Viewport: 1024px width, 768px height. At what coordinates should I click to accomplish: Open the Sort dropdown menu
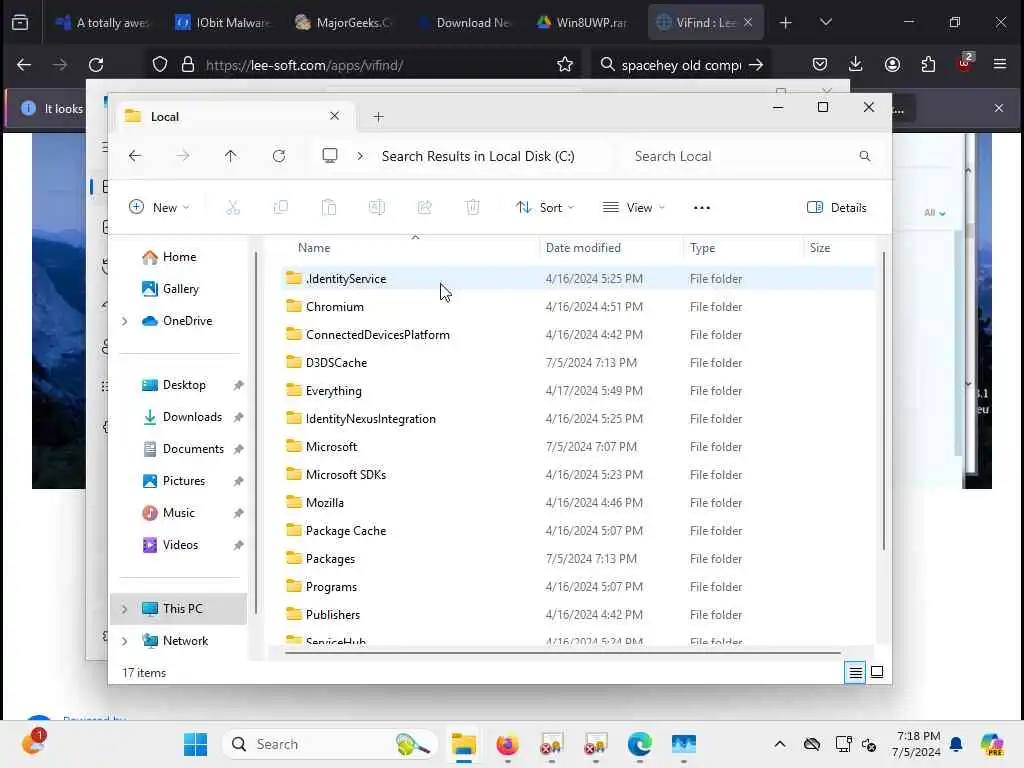point(545,208)
